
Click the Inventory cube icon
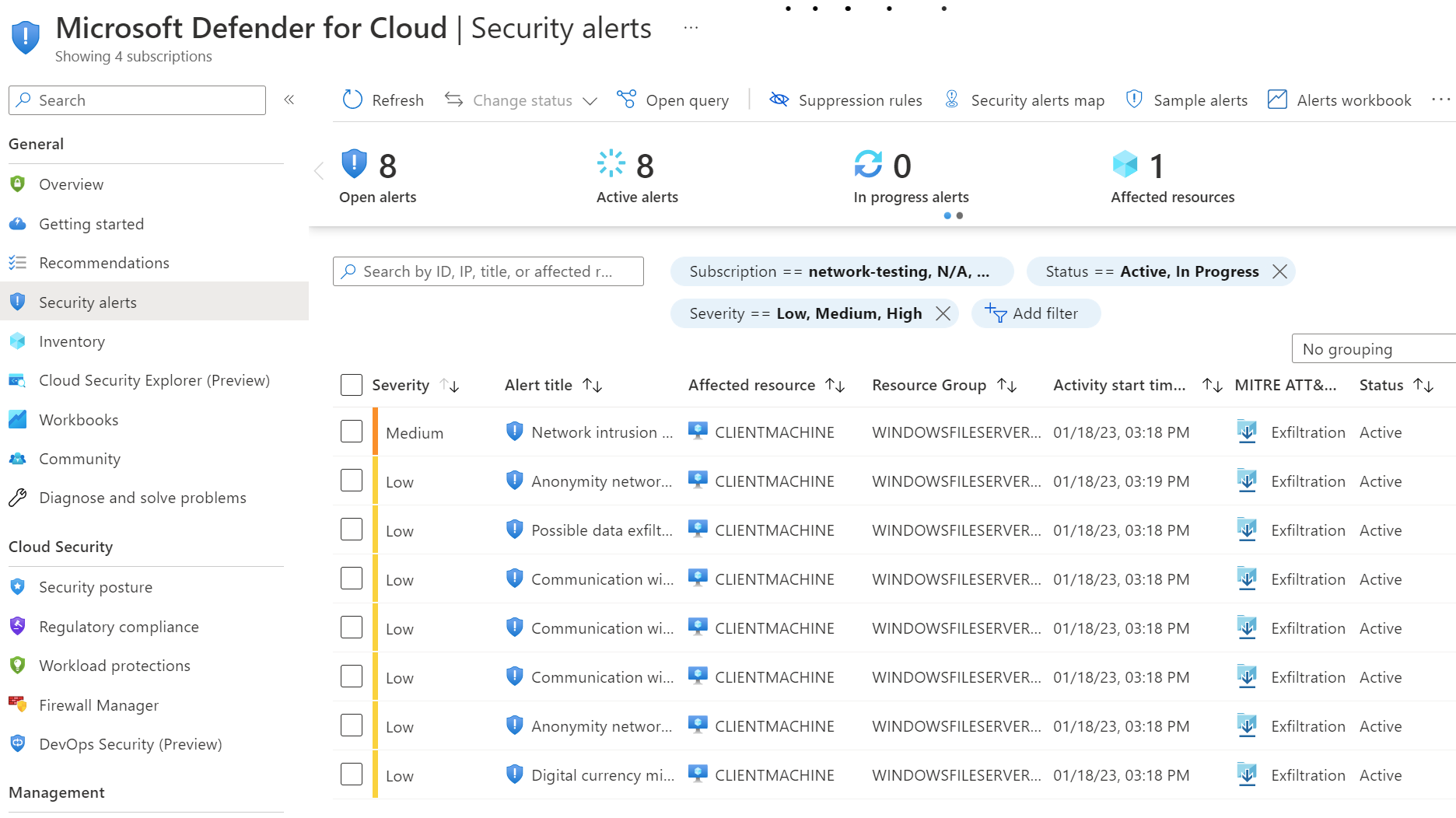tap(17, 341)
